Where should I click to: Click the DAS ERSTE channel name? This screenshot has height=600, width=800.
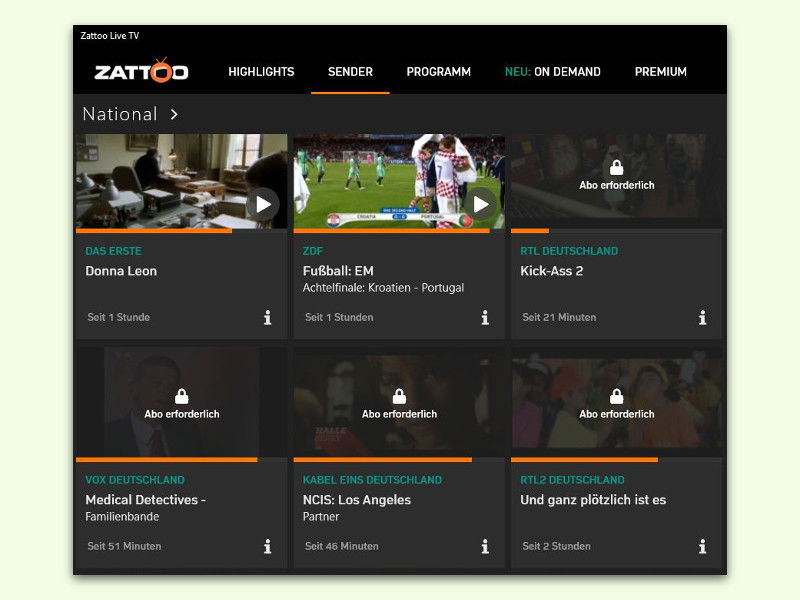[113, 251]
